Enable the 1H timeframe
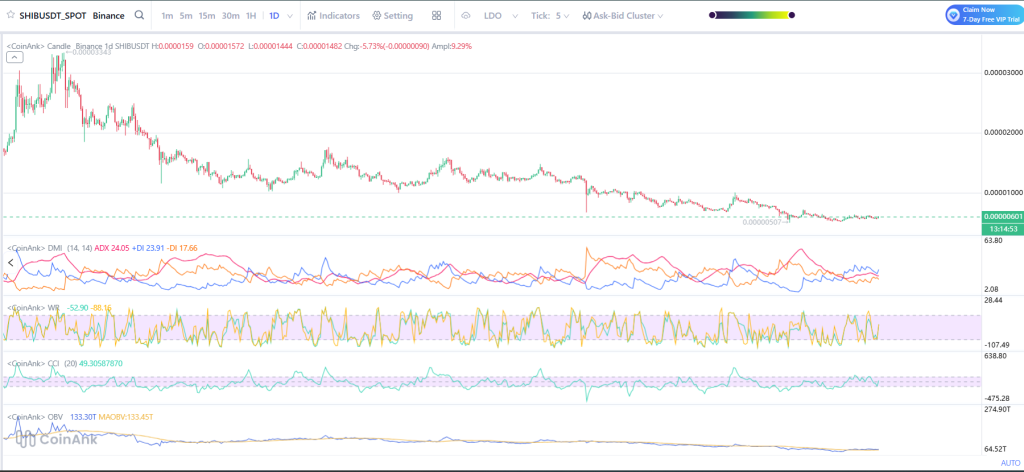 pyautogui.click(x=251, y=16)
